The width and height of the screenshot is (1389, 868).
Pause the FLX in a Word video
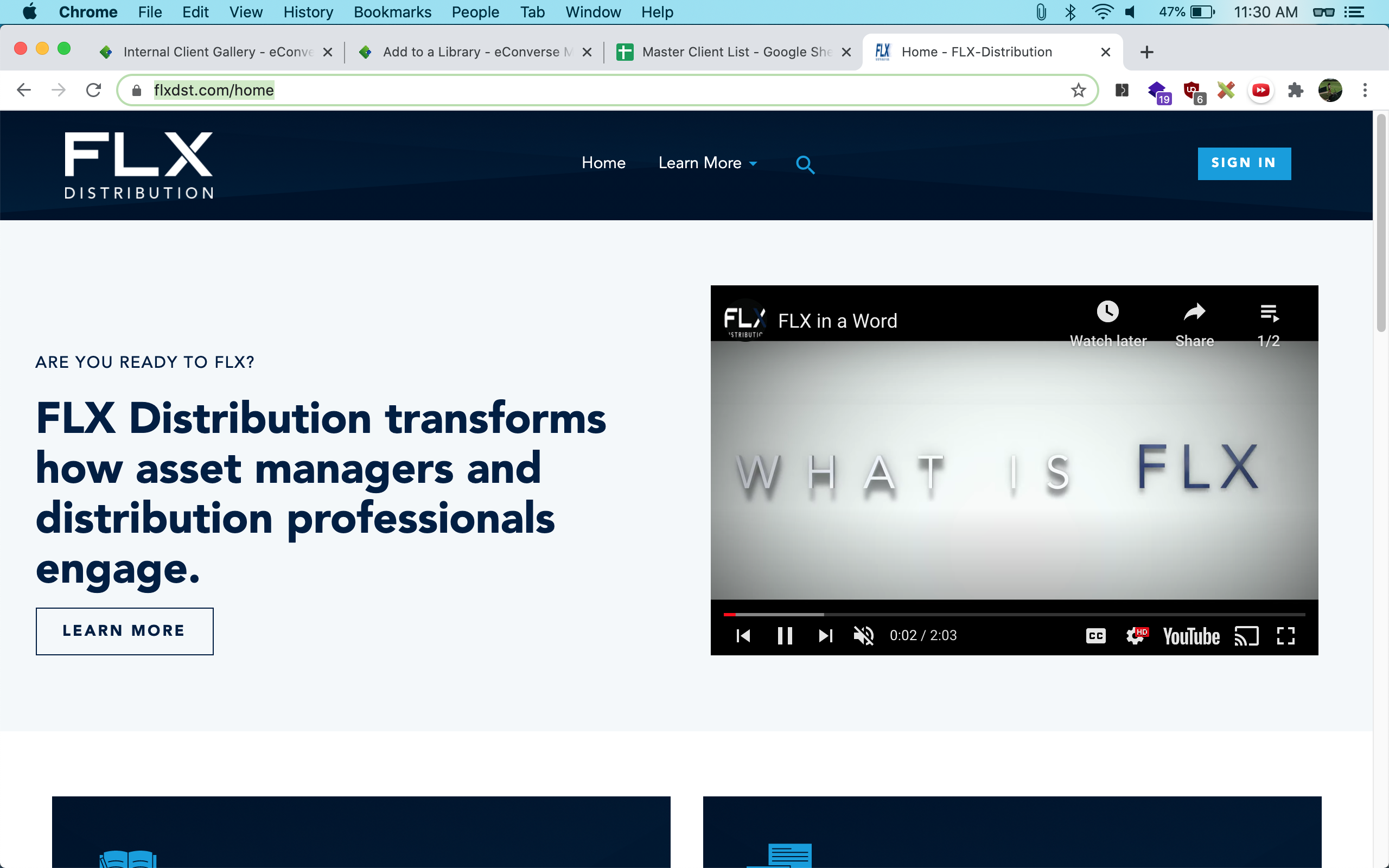pos(785,635)
